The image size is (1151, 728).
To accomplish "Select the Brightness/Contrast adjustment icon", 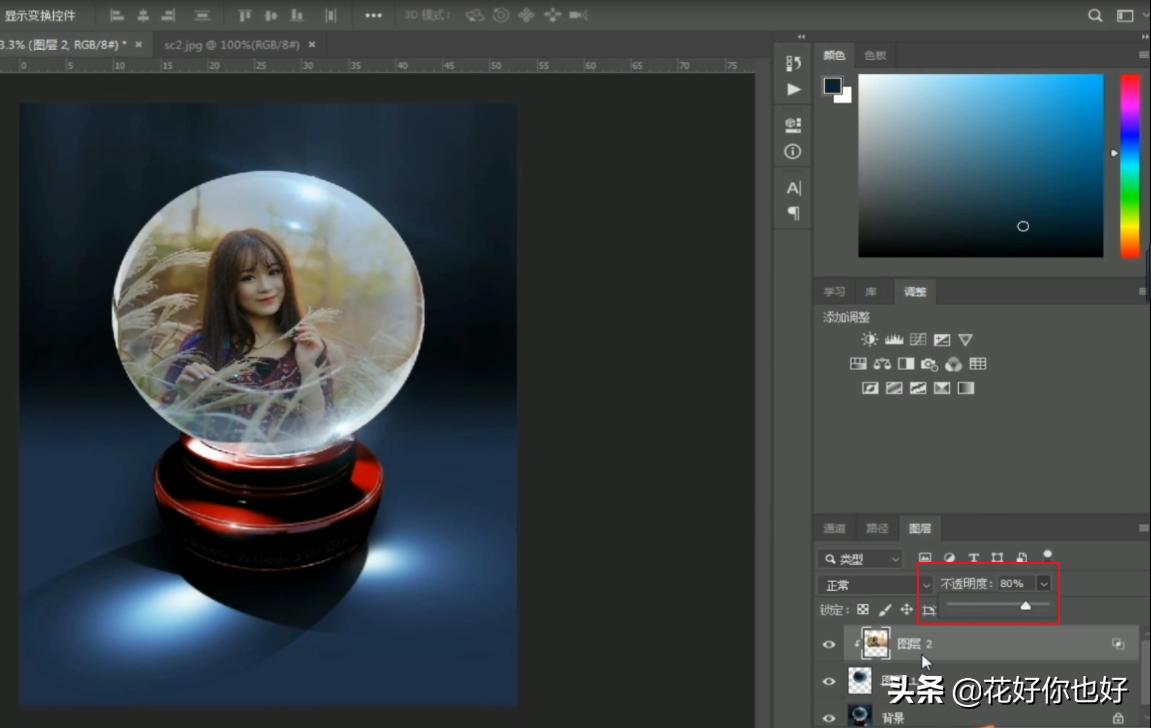I will pos(869,339).
